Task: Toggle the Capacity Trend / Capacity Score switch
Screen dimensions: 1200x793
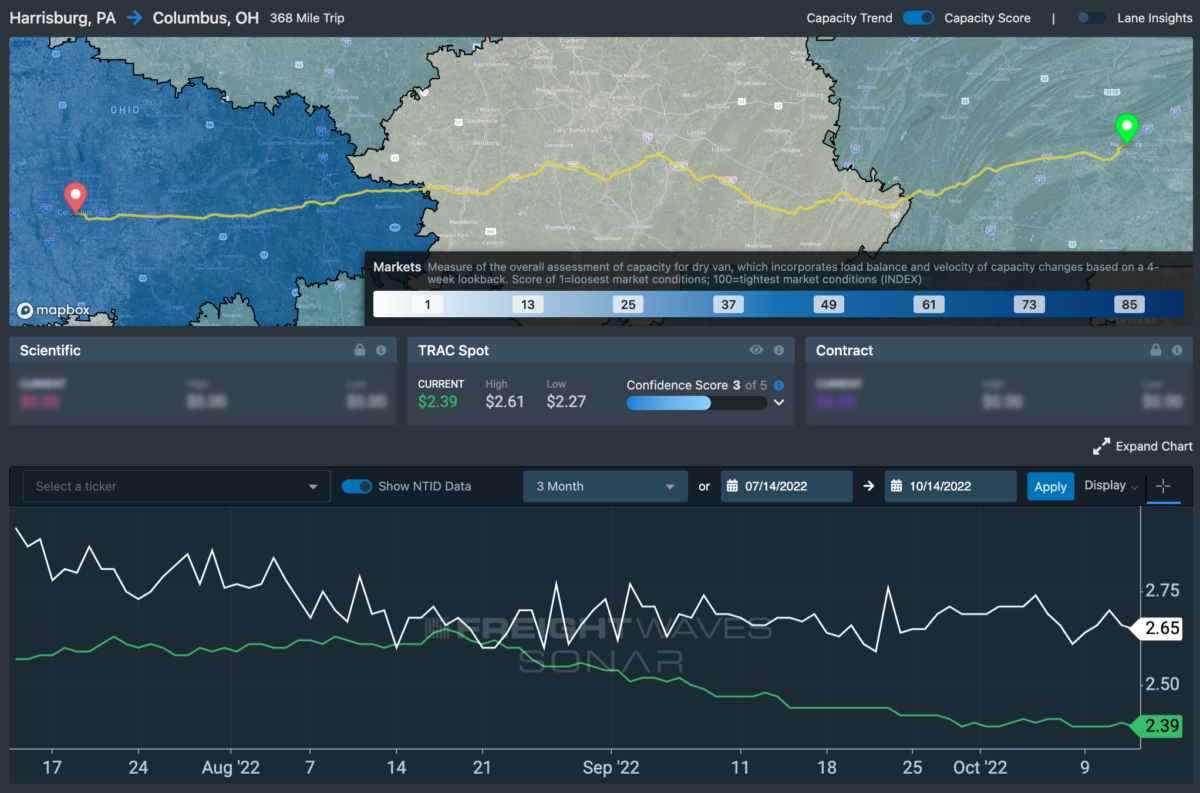Action: (x=917, y=18)
